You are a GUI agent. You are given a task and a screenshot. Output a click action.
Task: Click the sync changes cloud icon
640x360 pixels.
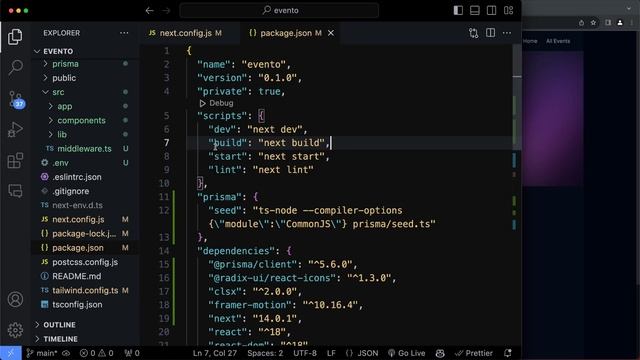tap(66, 353)
